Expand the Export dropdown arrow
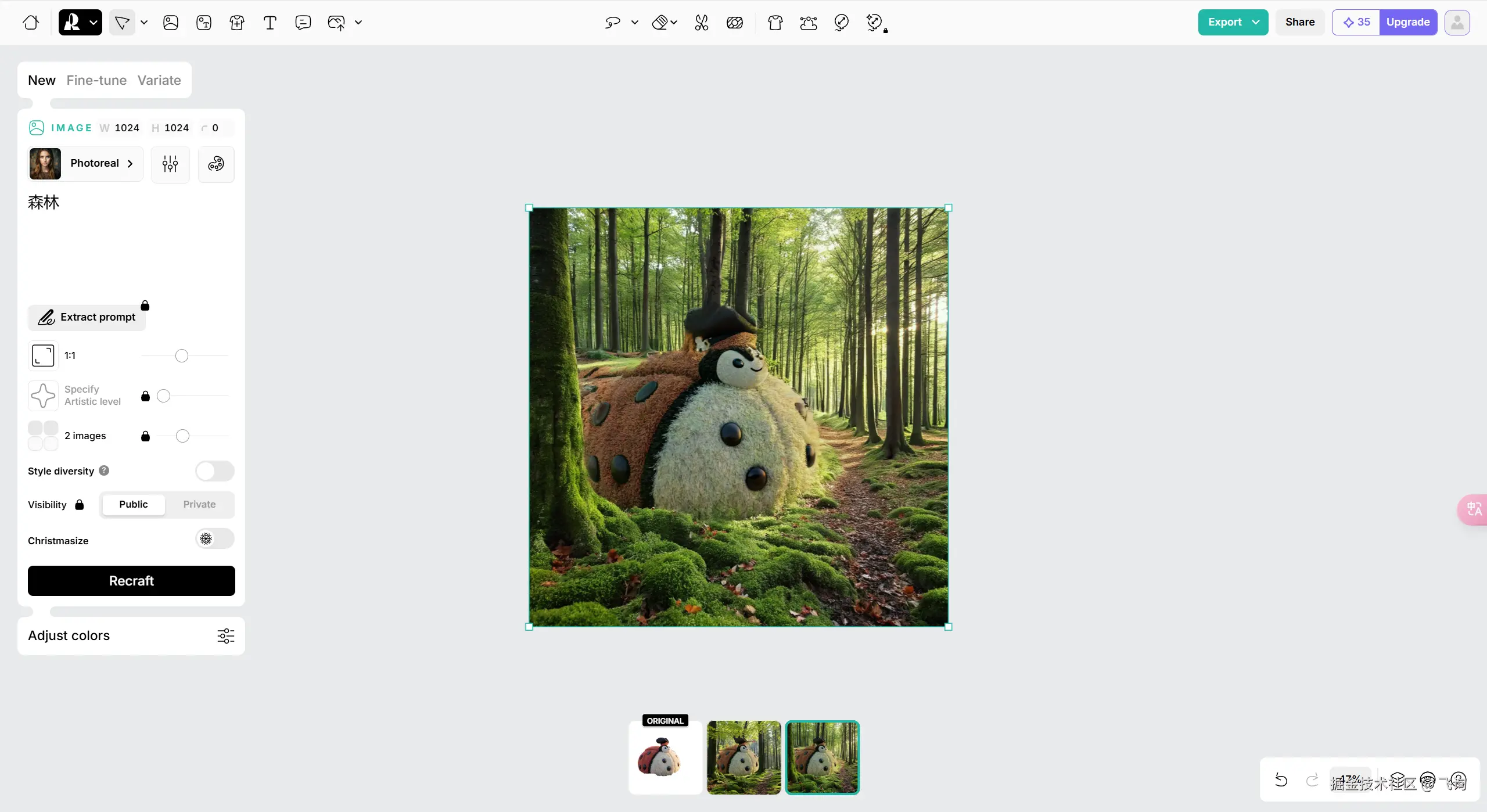Viewport: 1487px width, 812px height. [1255, 22]
